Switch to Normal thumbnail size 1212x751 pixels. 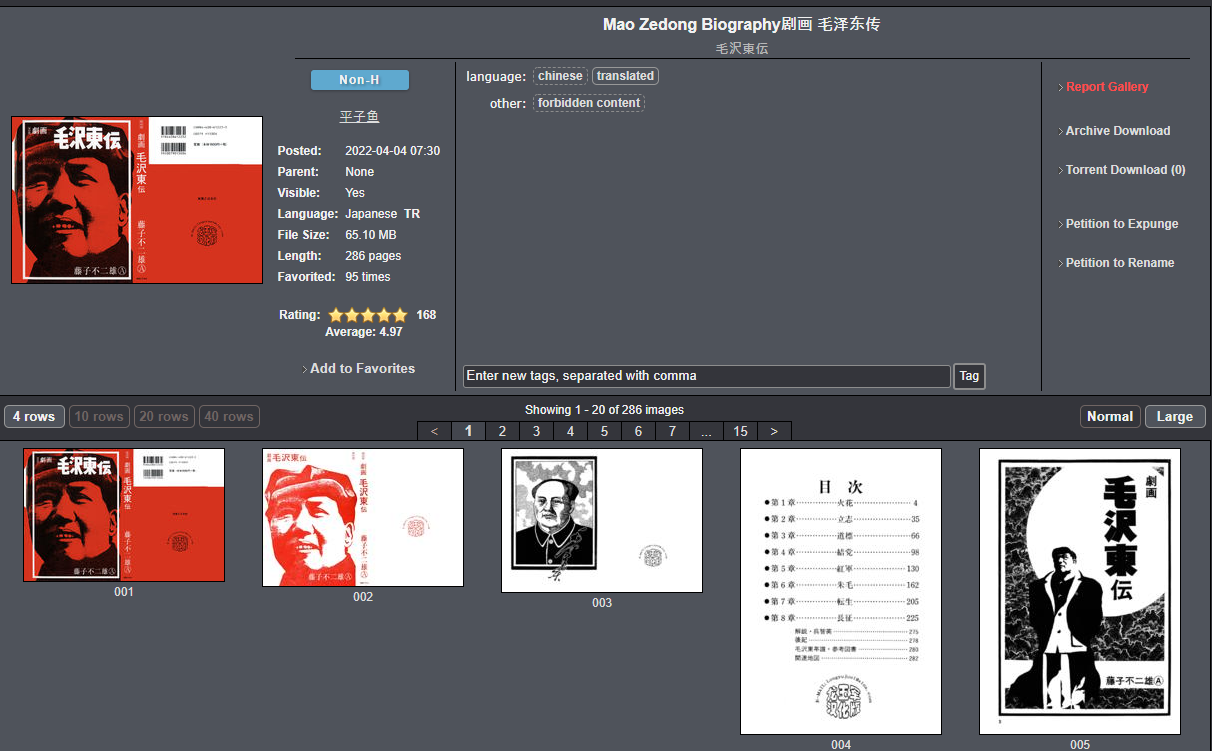1110,417
